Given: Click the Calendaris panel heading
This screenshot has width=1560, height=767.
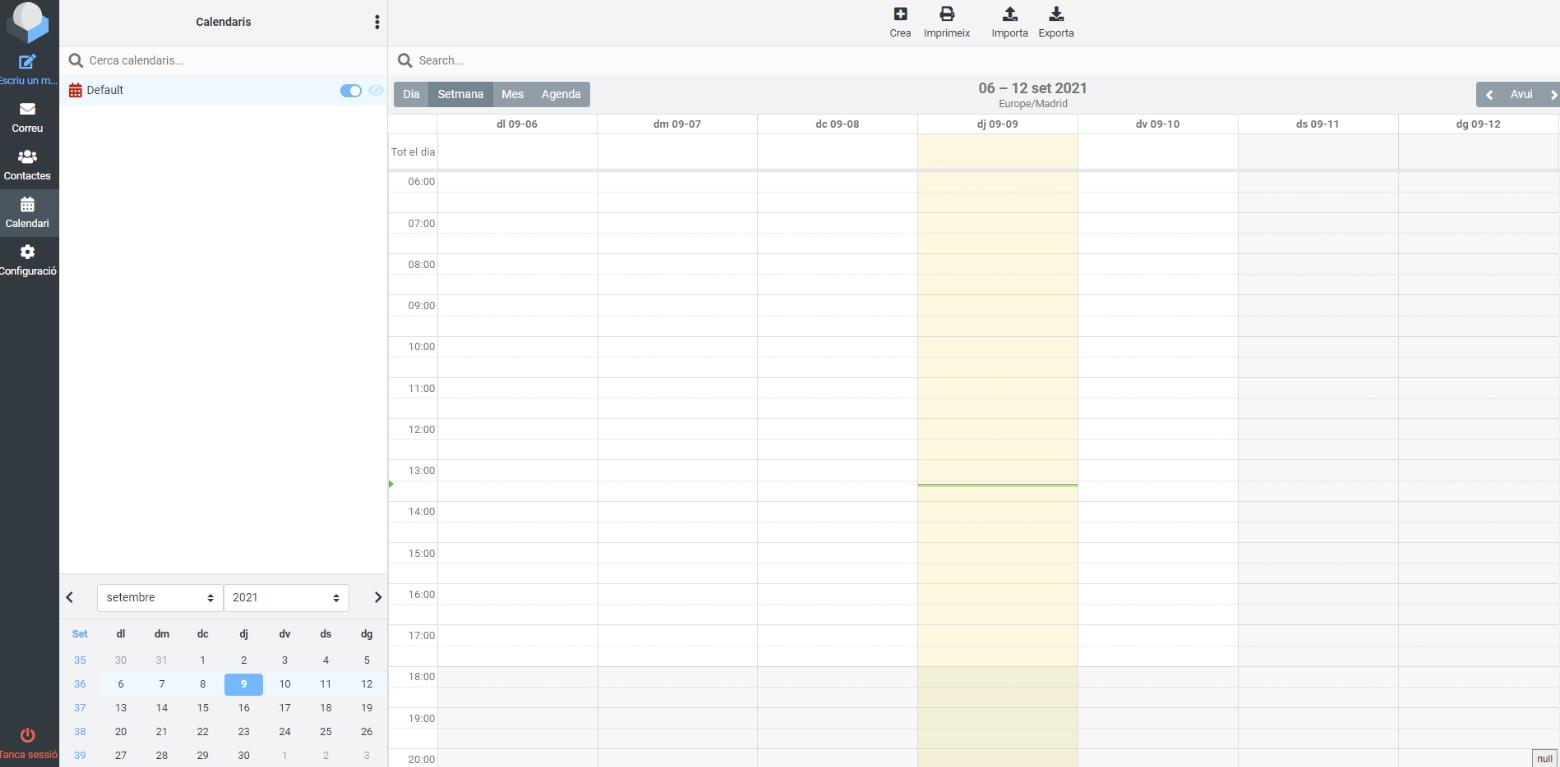Looking at the screenshot, I should click(223, 22).
